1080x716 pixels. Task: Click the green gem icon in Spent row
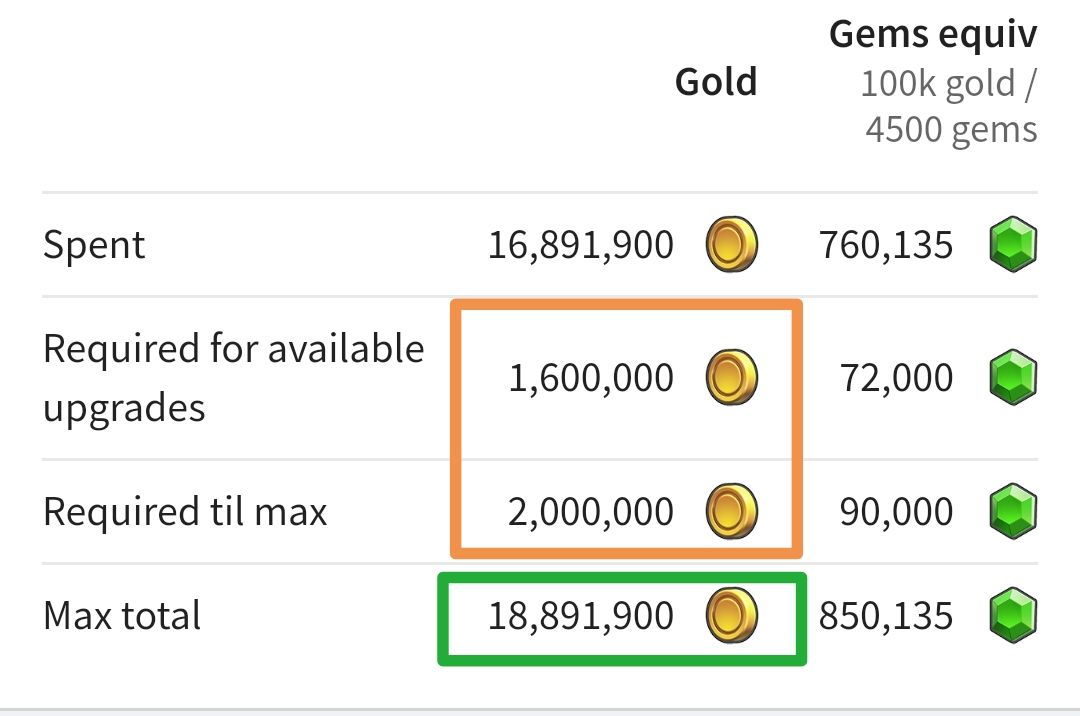point(1013,245)
